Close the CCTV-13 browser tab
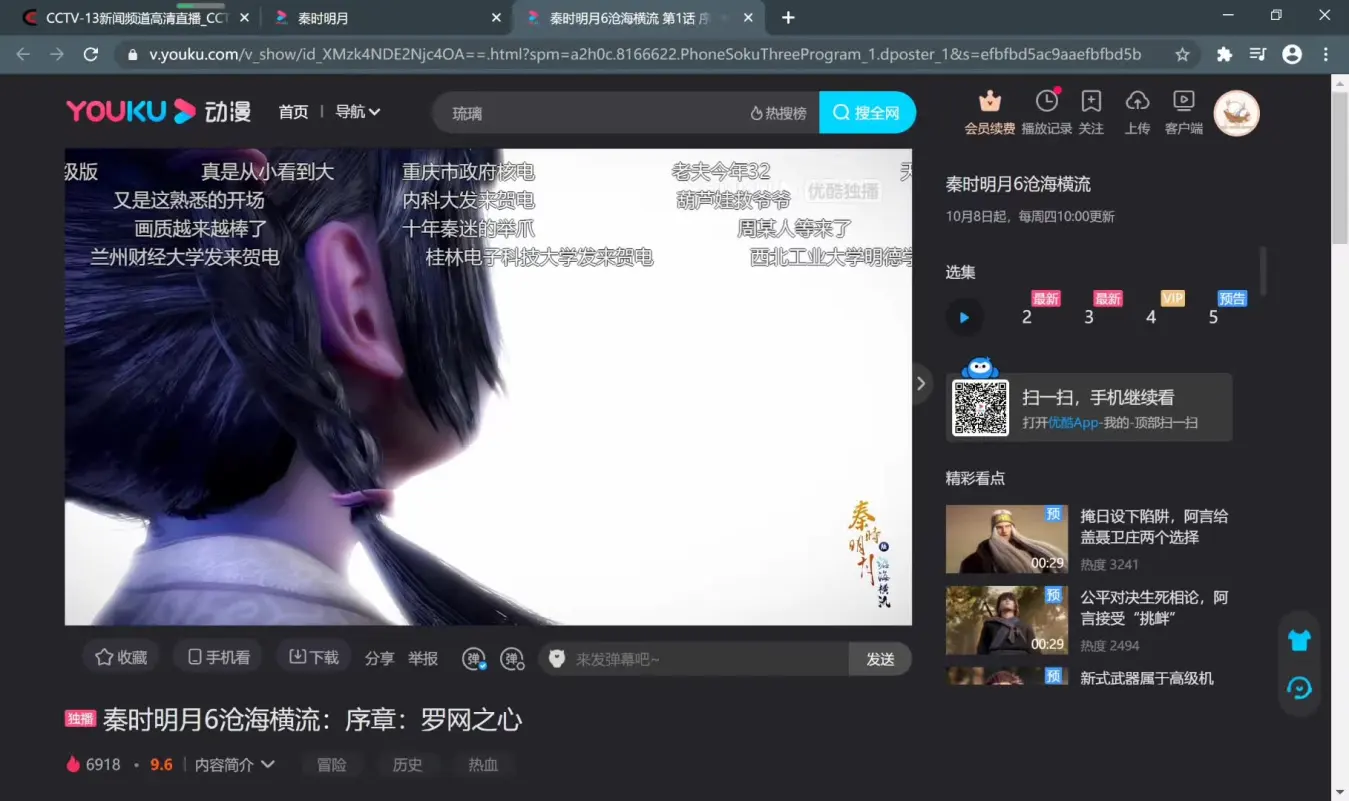Viewport: 1349px width, 801px height. tap(244, 18)
